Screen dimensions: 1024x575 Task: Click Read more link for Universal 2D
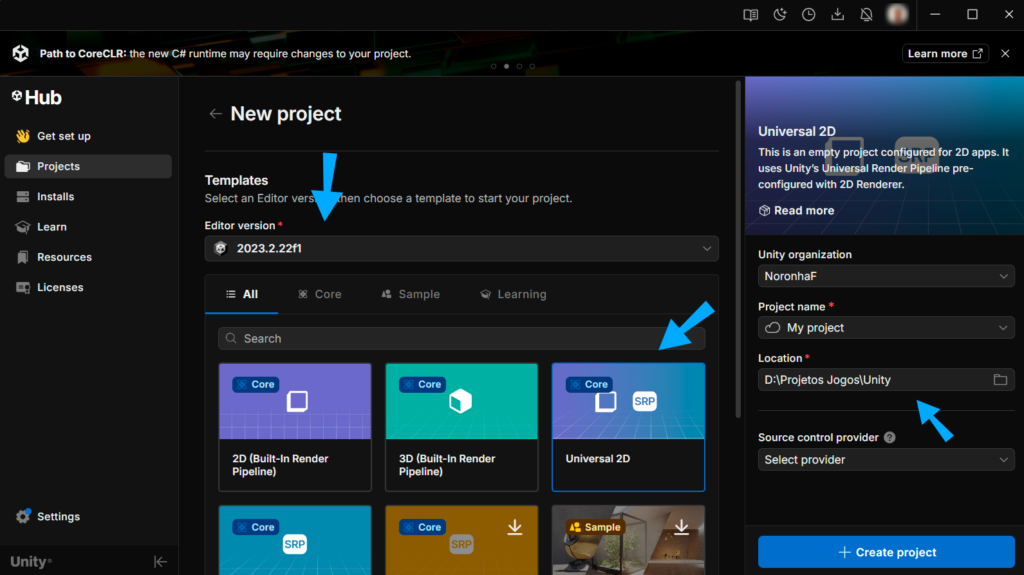pos(797,210)
